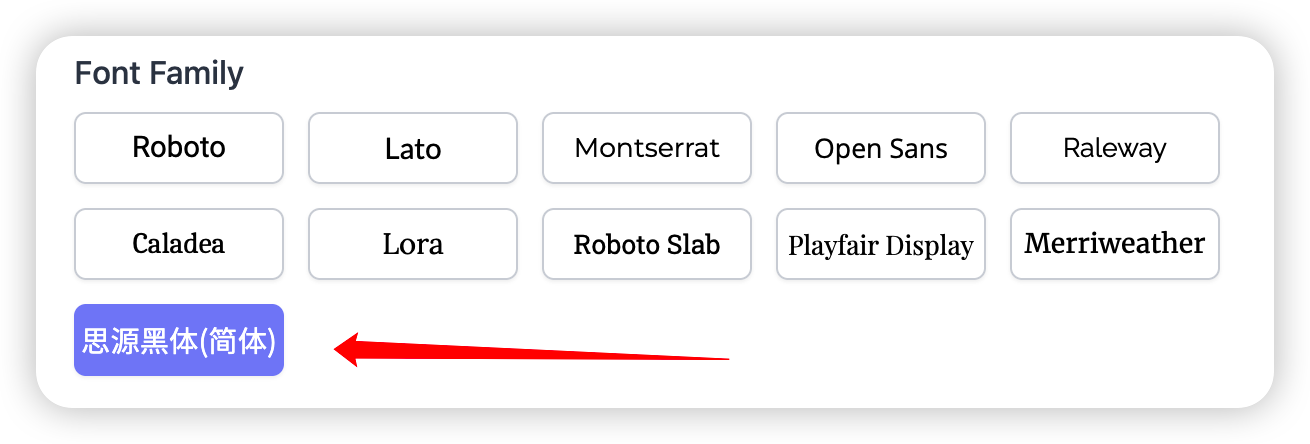This screenshot has width=1310, height=444.
Task: Use the Raleway typeface option
Action: point(1115,148)
